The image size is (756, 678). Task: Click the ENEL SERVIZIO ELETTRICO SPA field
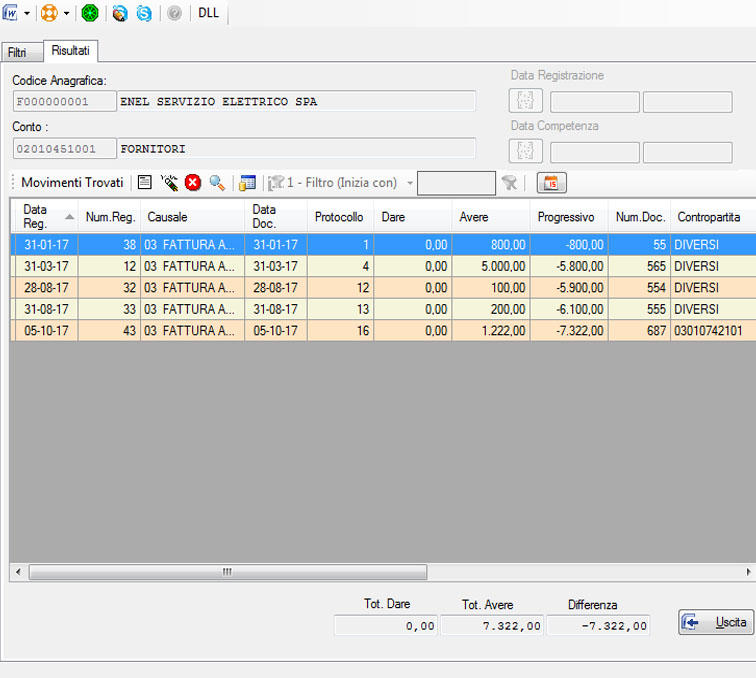(x=297, y=102)
